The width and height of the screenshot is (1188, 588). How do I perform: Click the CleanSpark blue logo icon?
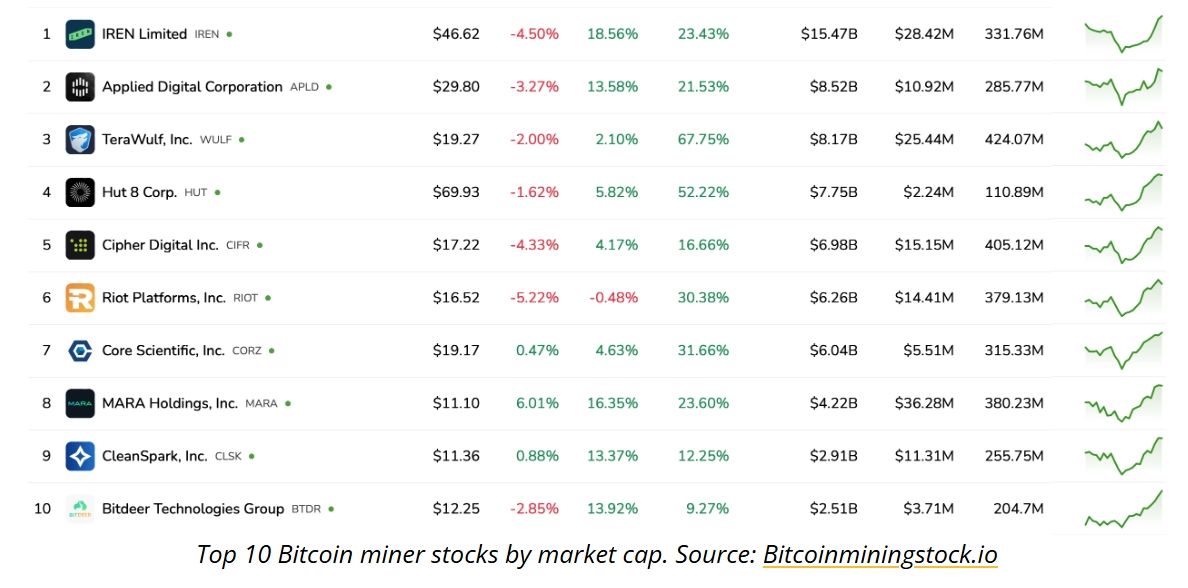[80, 457]
